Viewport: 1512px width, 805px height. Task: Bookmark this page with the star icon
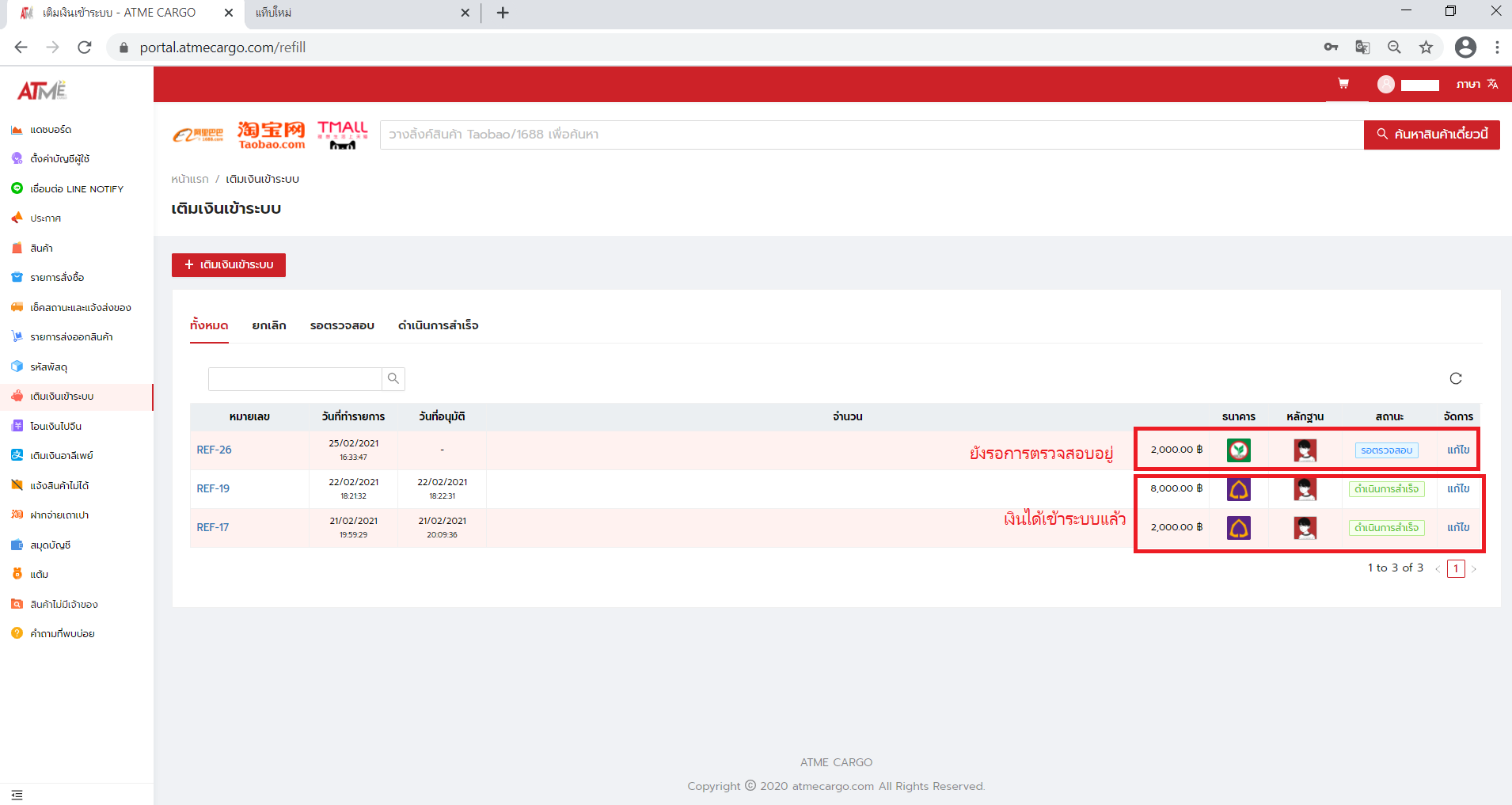[1426, 47]
